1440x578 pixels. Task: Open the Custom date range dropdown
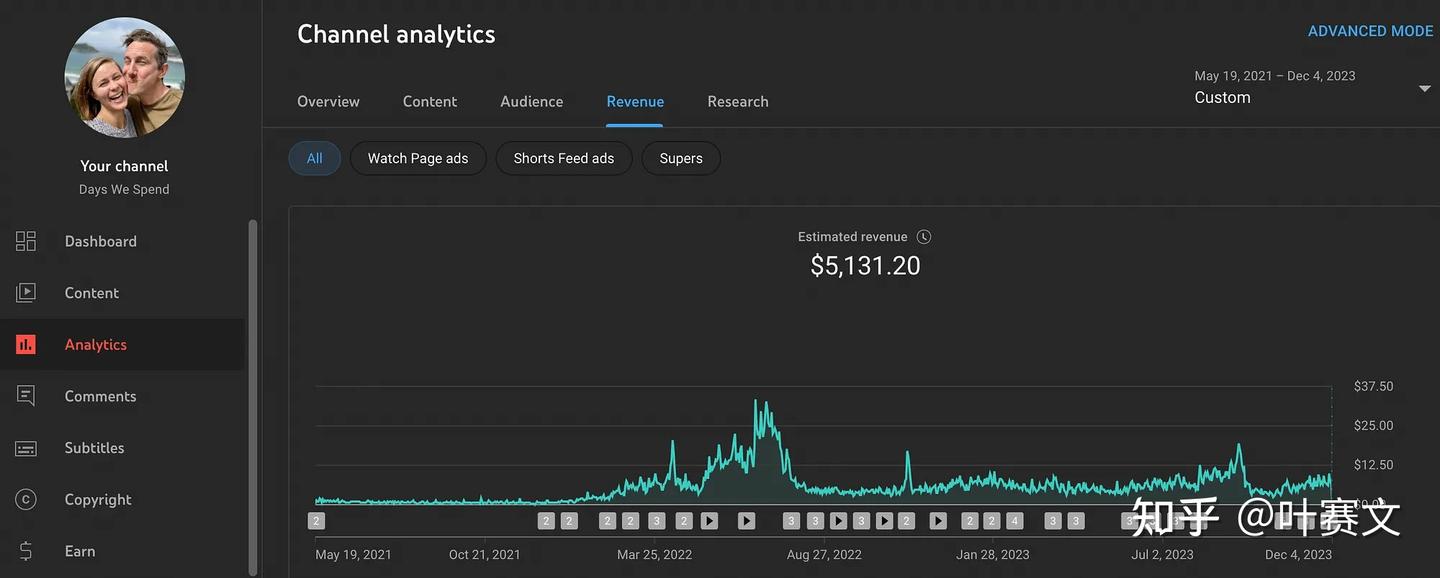1314,87
